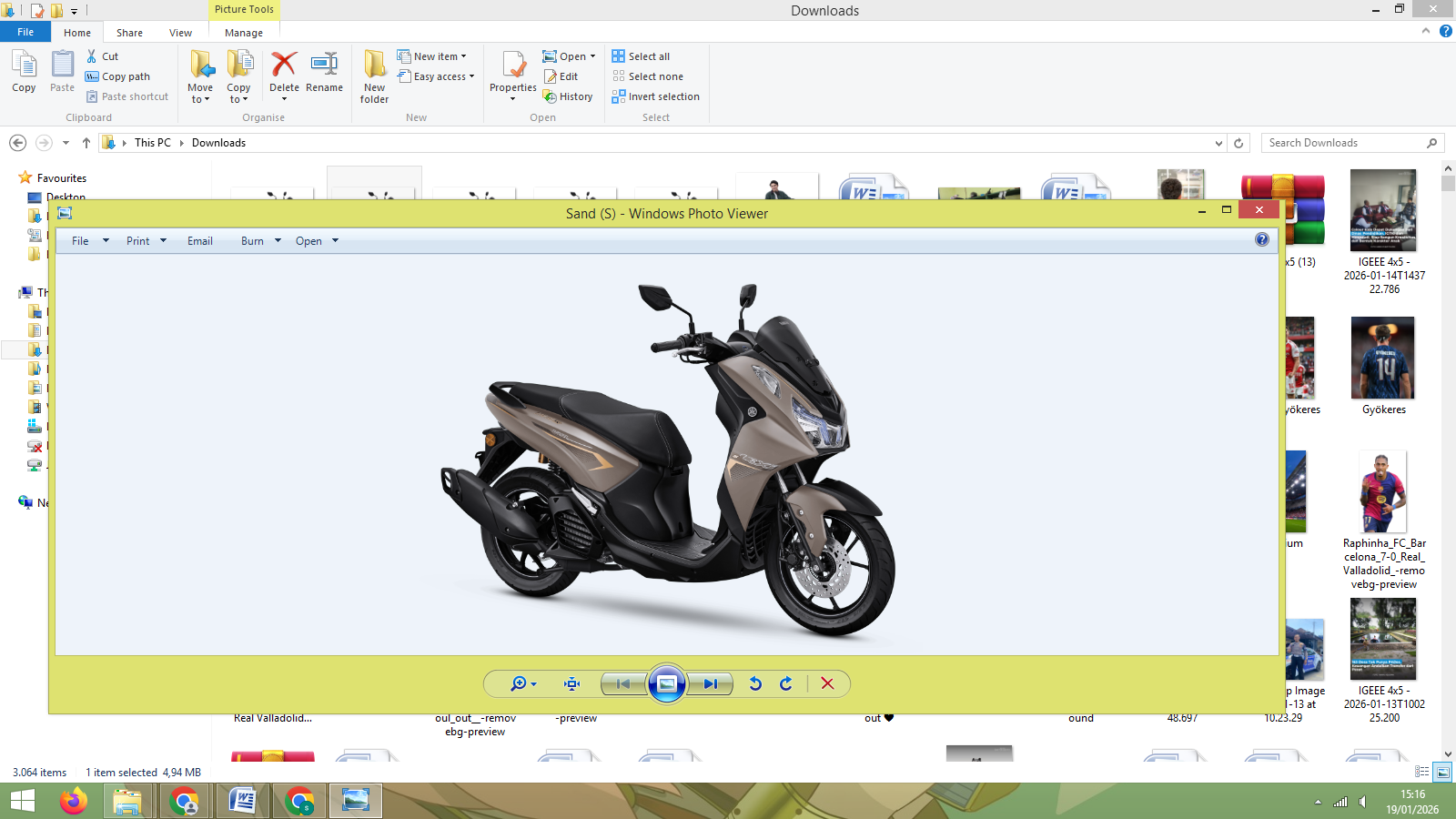
Task: Open Photo Viewer help icon
Action: [x=1262, y=239]
